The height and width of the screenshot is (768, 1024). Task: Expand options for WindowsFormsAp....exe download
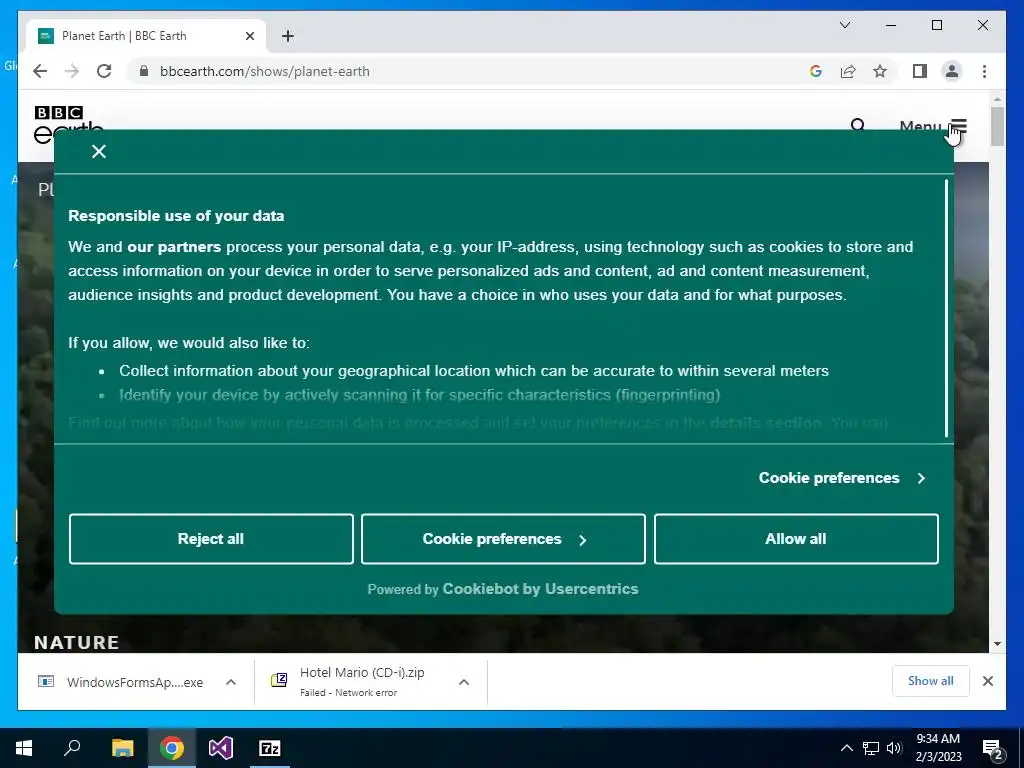coord(231,682)
